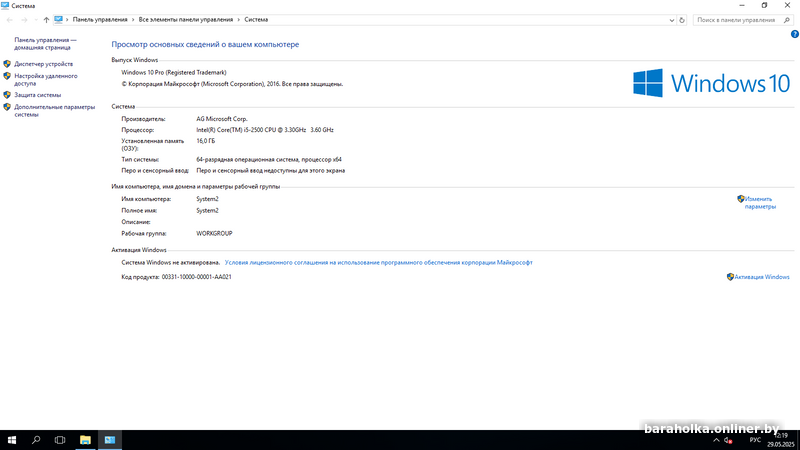The height and width of the screenshot is (450, 800).
Task: Click the shield icon next to Активация Windows
Action: point(730,277)
